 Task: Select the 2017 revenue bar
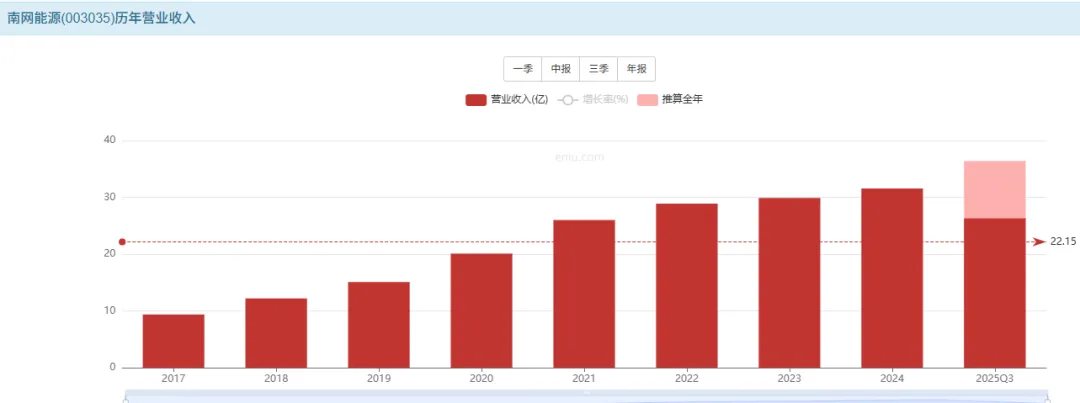pyautogui.click(x=174, y=341)
